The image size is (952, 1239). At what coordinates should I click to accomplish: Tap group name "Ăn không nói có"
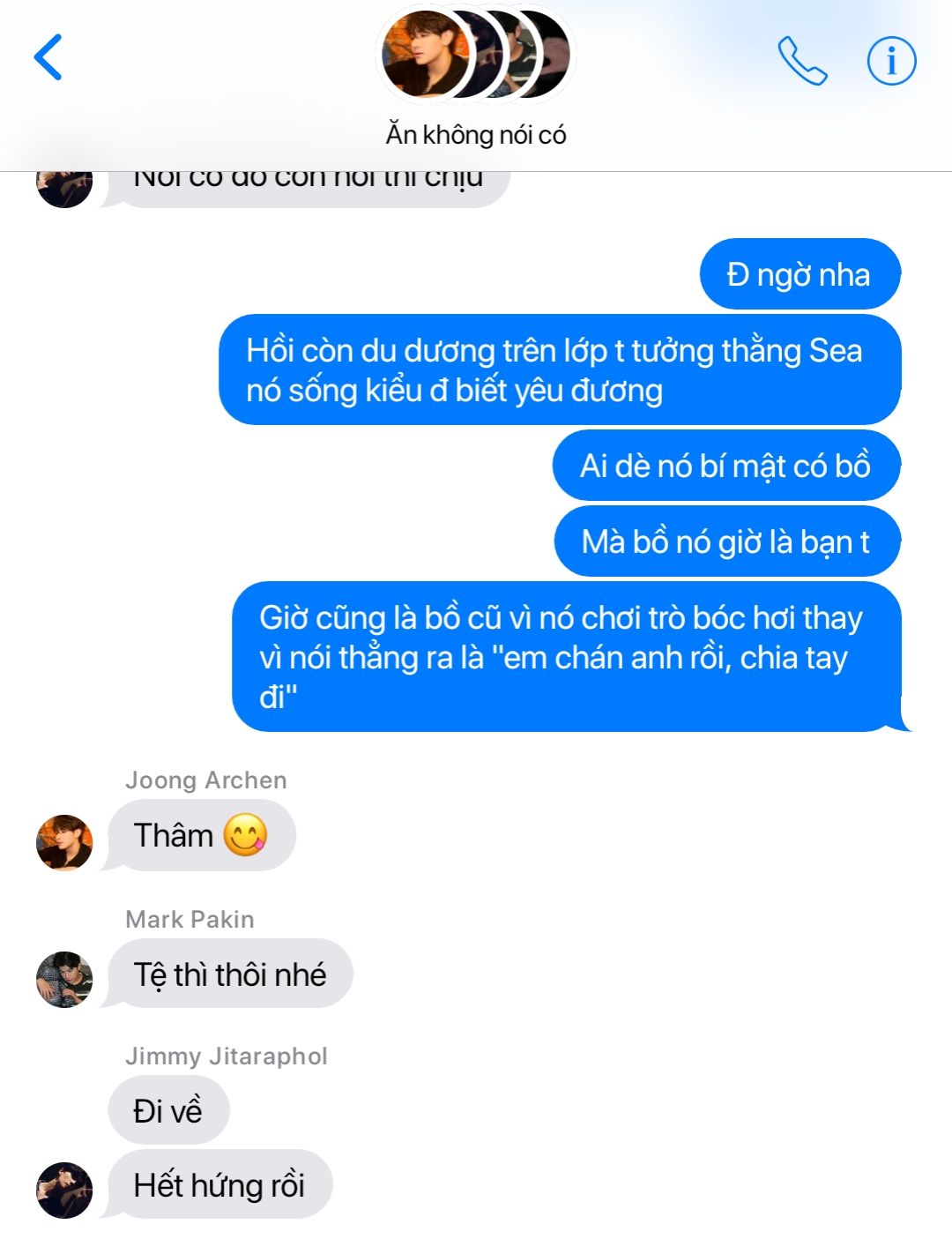coord(476,135)
